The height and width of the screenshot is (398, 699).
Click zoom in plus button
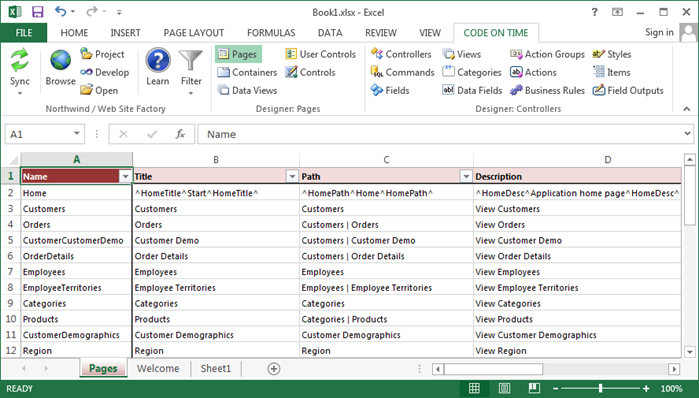[x=646, y=389]
